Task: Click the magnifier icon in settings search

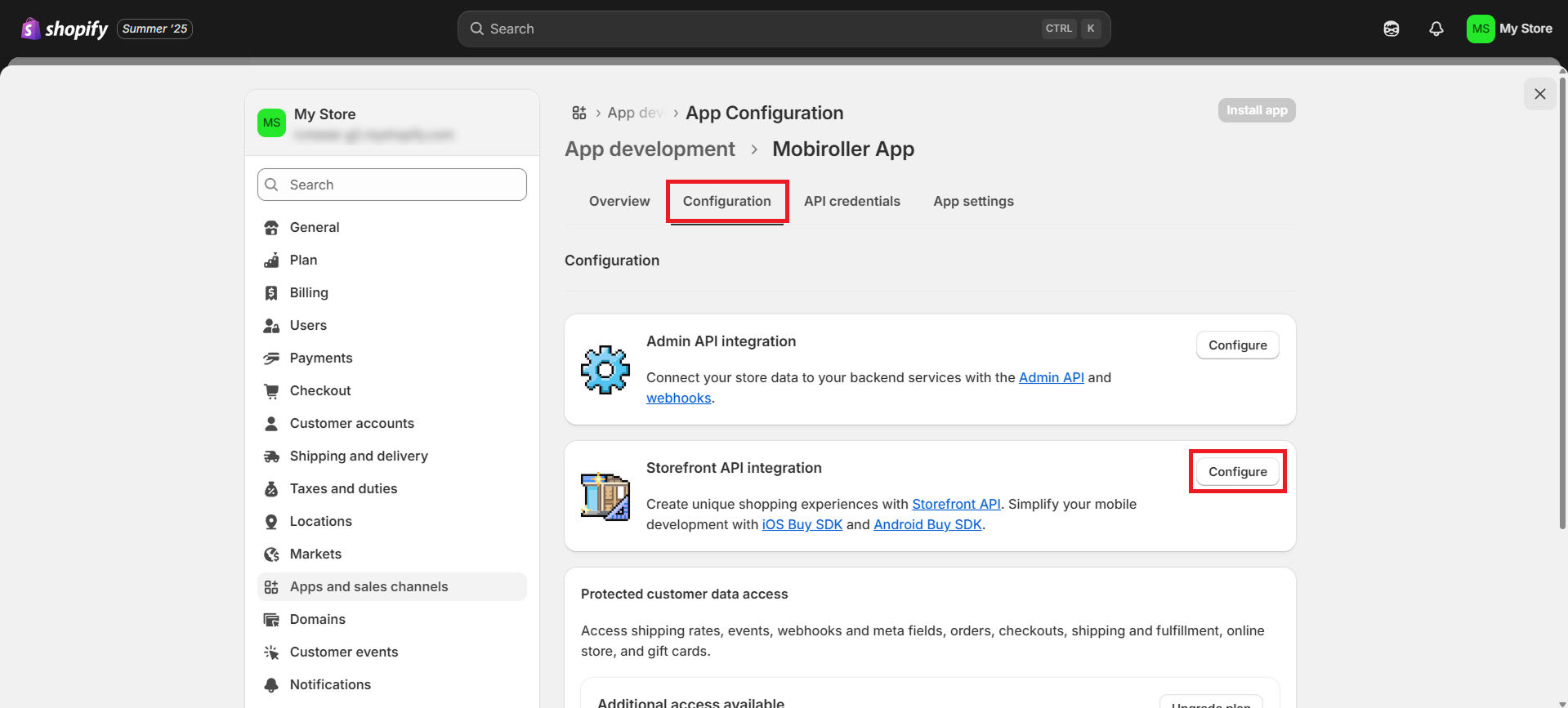Action: [272, 185]
